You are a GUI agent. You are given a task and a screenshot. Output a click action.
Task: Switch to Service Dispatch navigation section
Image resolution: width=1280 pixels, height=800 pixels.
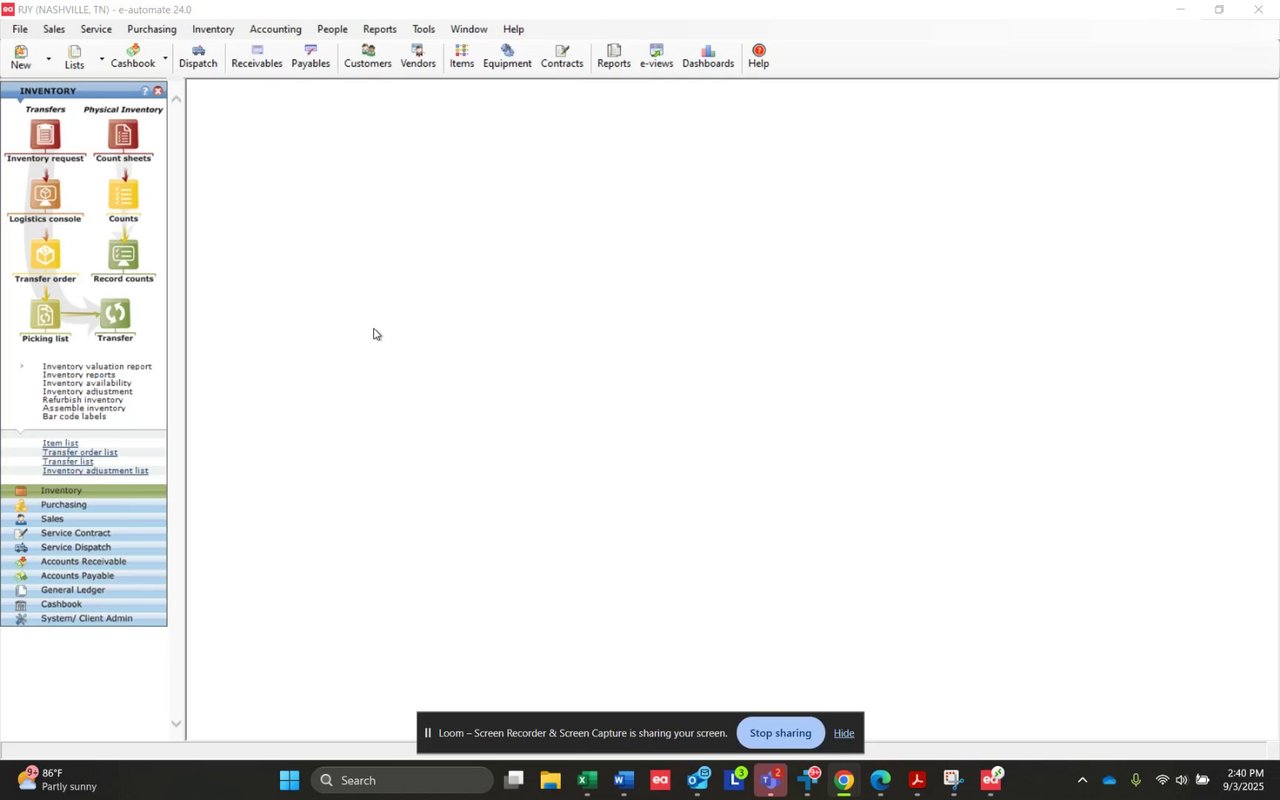[x=84, y=547]
